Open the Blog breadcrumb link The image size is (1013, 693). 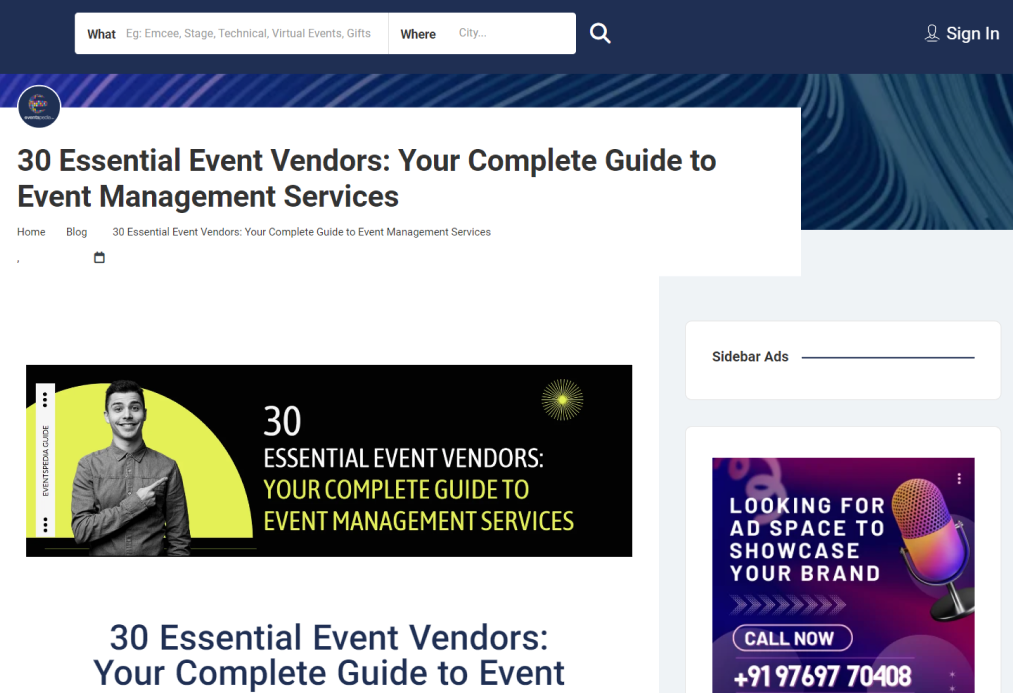(77, 232)
